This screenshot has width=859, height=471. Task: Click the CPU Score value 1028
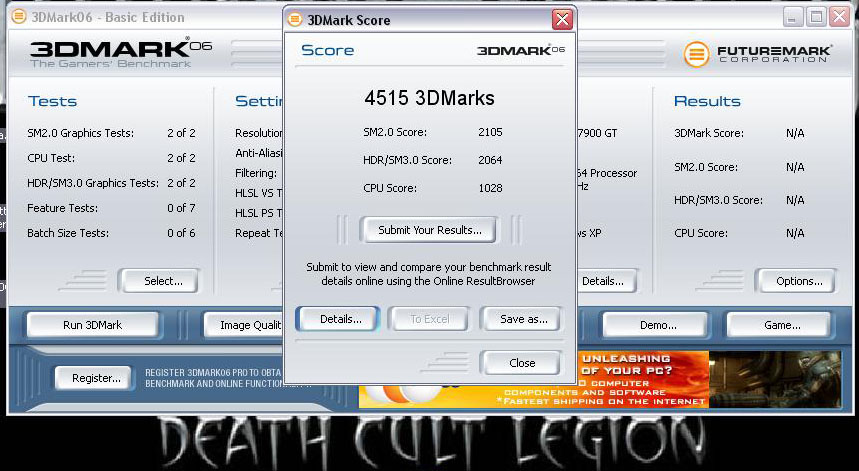490,188
